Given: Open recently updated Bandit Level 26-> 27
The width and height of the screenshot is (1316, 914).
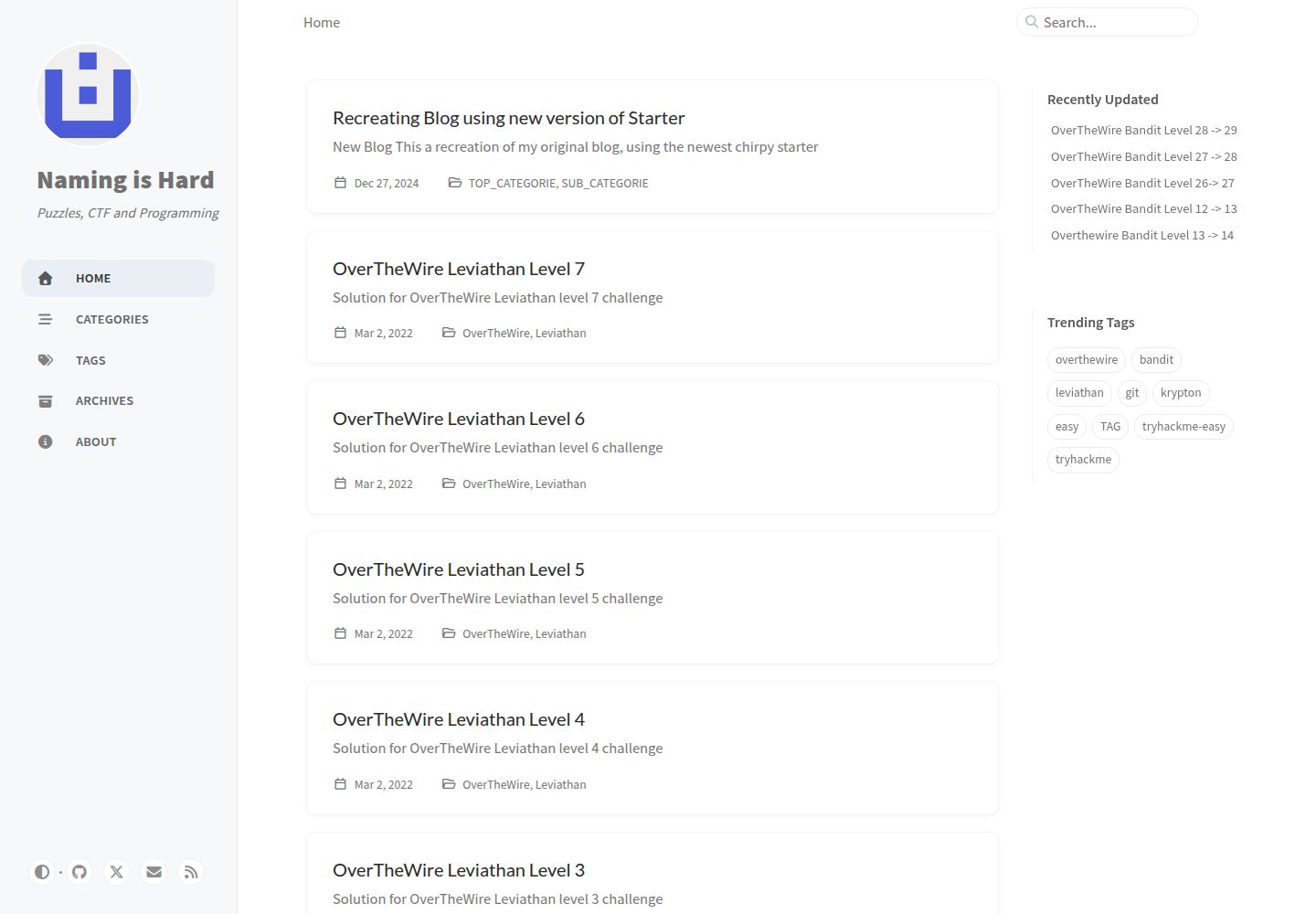Looking at the screenshot, I should point(1142,184).
